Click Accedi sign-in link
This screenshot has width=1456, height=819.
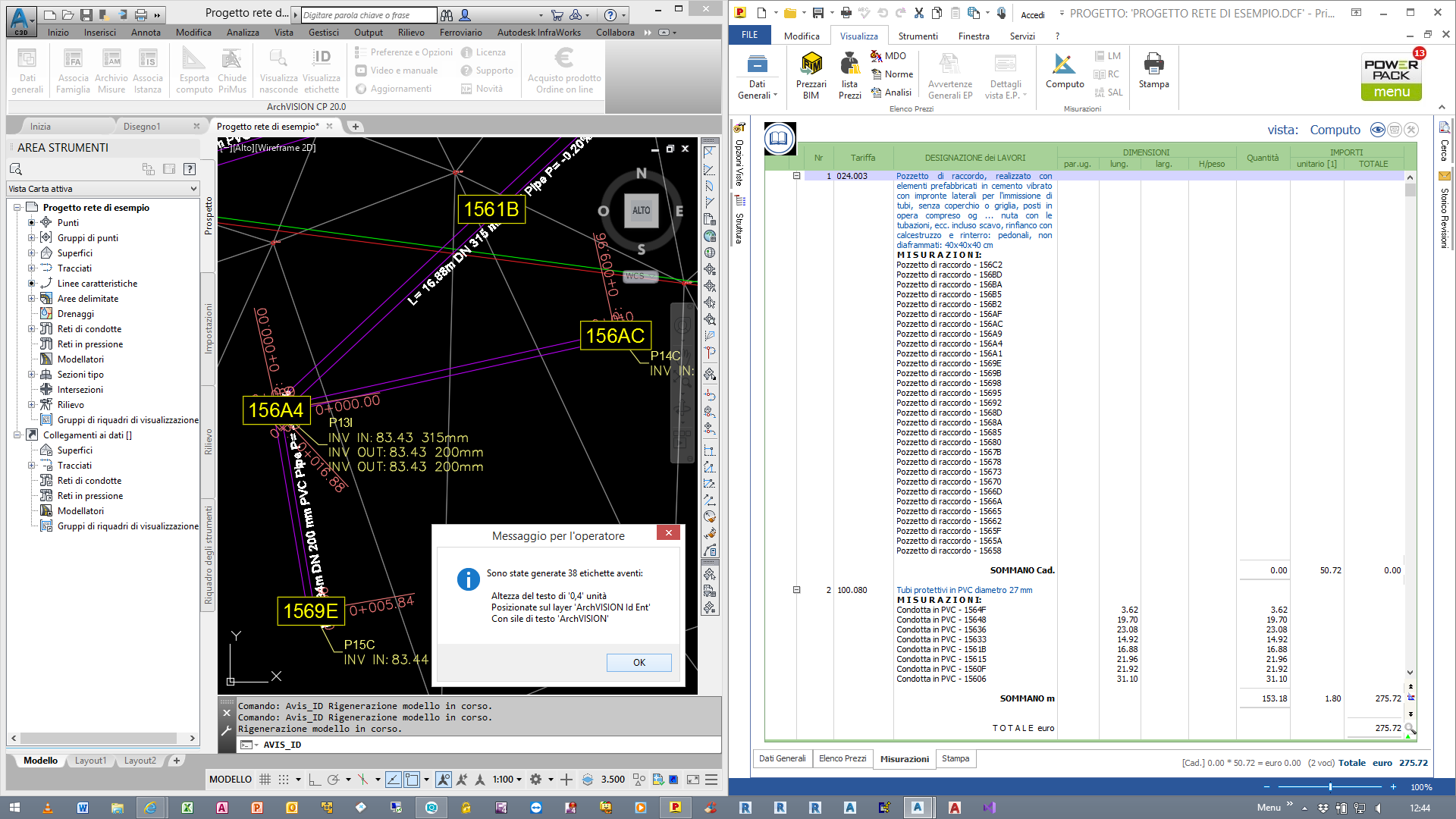click(1032, 14)
